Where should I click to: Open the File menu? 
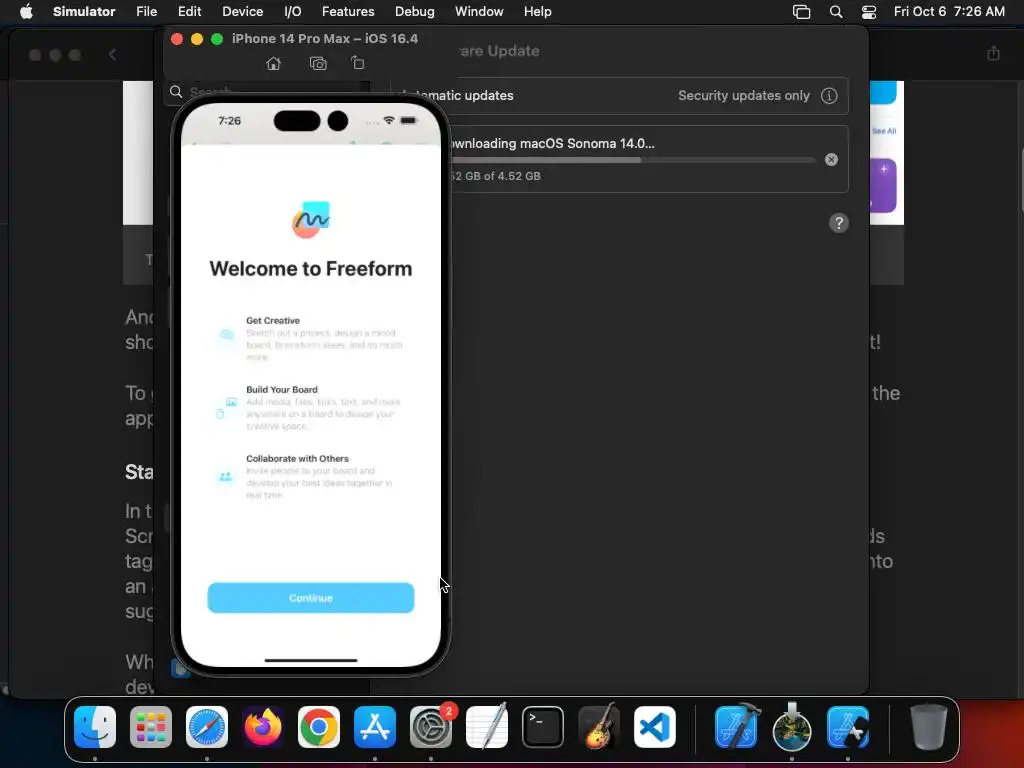146,11
